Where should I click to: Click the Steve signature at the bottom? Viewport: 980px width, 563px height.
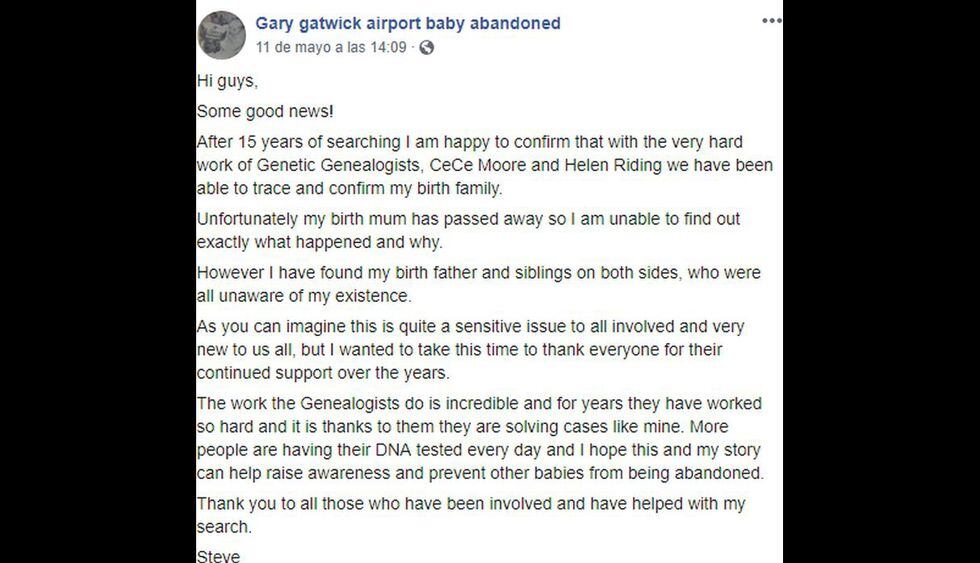point(218,556)
